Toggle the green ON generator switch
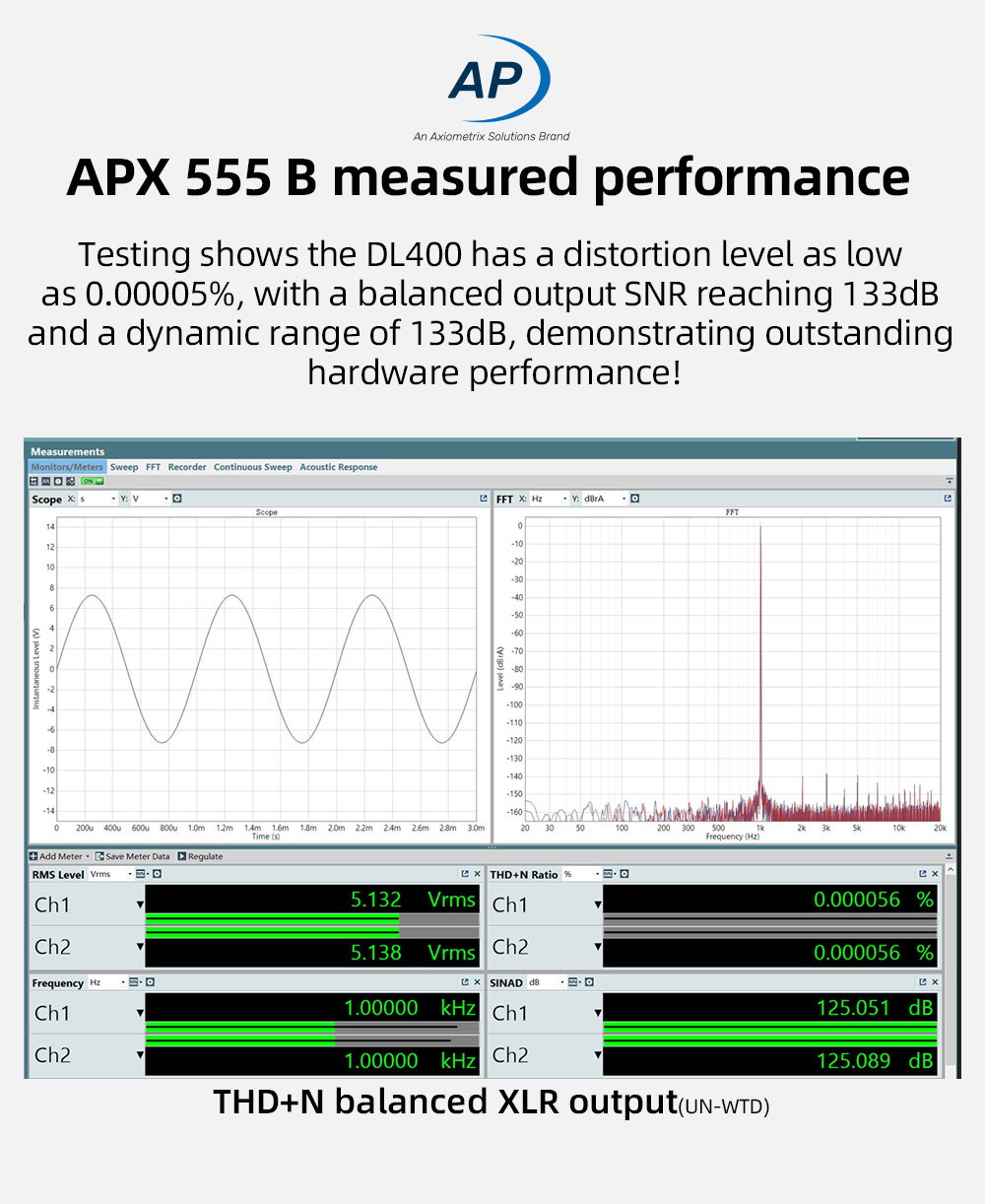 point(93,482)
